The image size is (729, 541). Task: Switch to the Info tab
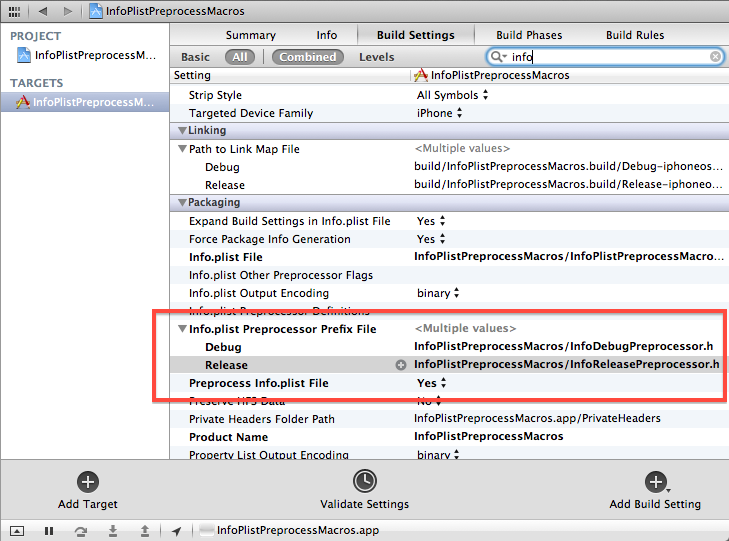click(x=326, y=35)
